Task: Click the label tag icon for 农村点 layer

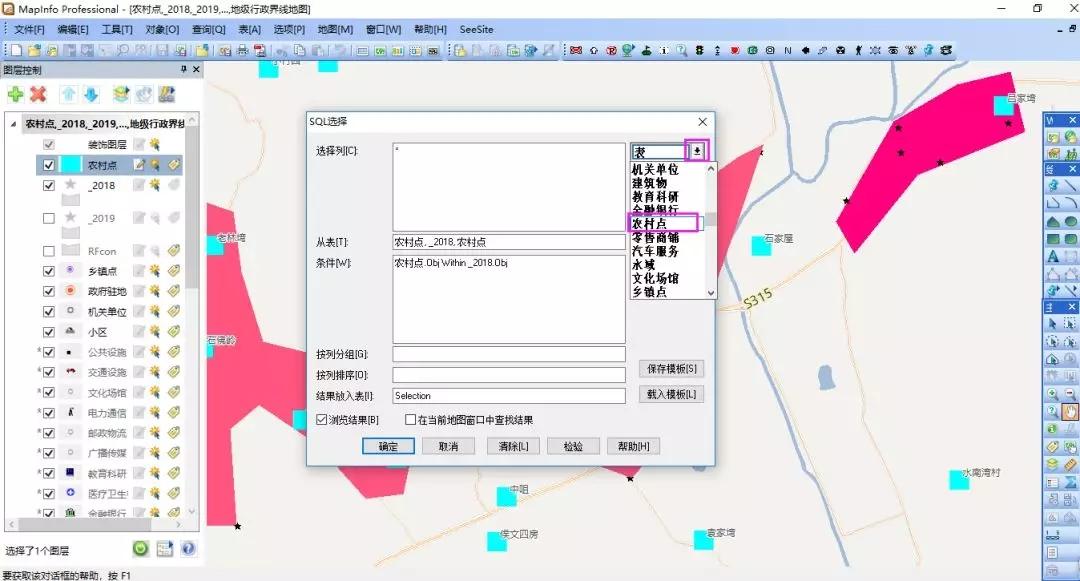Action: coord(174,165)
